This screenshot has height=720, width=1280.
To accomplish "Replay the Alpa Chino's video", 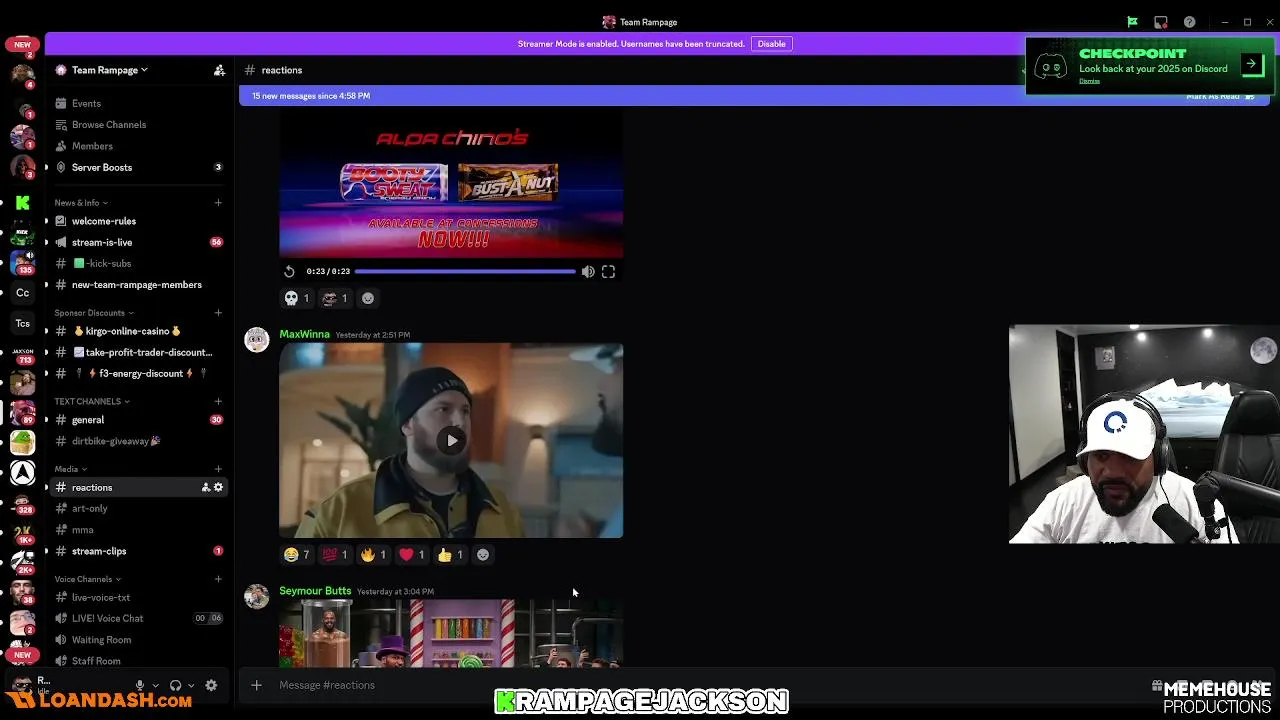I will [289, 271].
